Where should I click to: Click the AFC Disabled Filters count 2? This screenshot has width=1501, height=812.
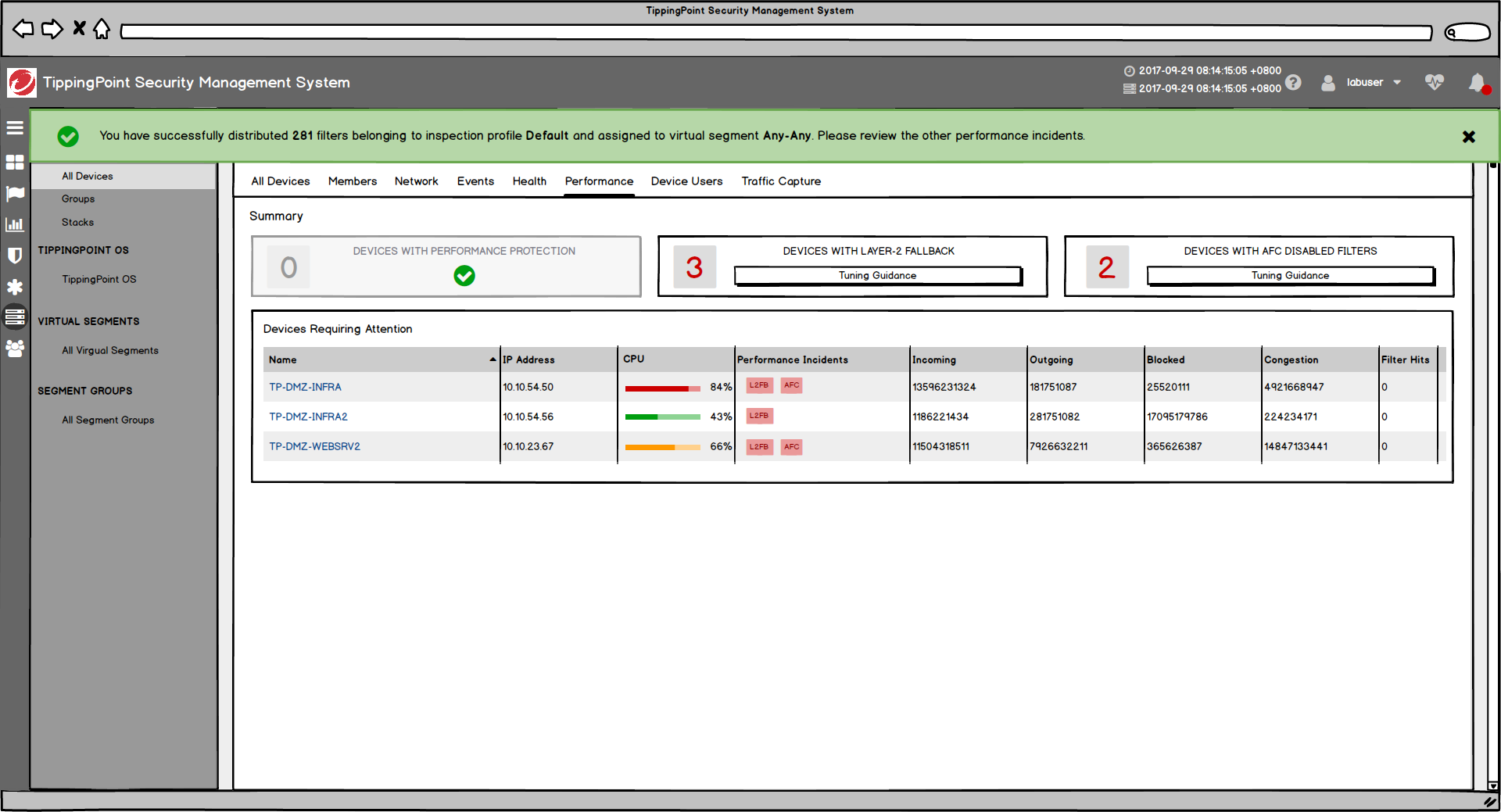pyautogui.click(x=1107, y=267)
